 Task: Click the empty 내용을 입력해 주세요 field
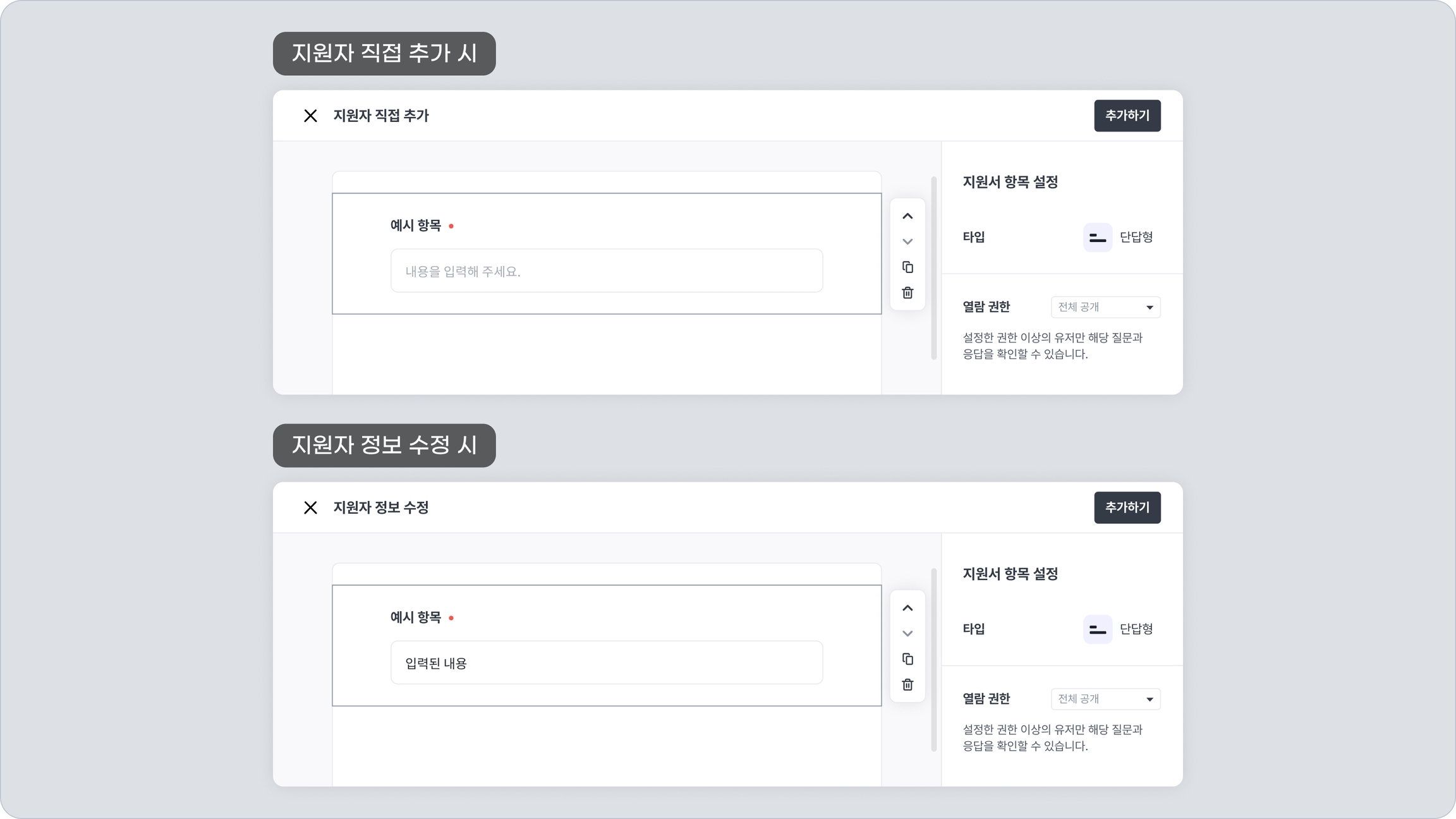pyautogui.click(x=607, y=271)
